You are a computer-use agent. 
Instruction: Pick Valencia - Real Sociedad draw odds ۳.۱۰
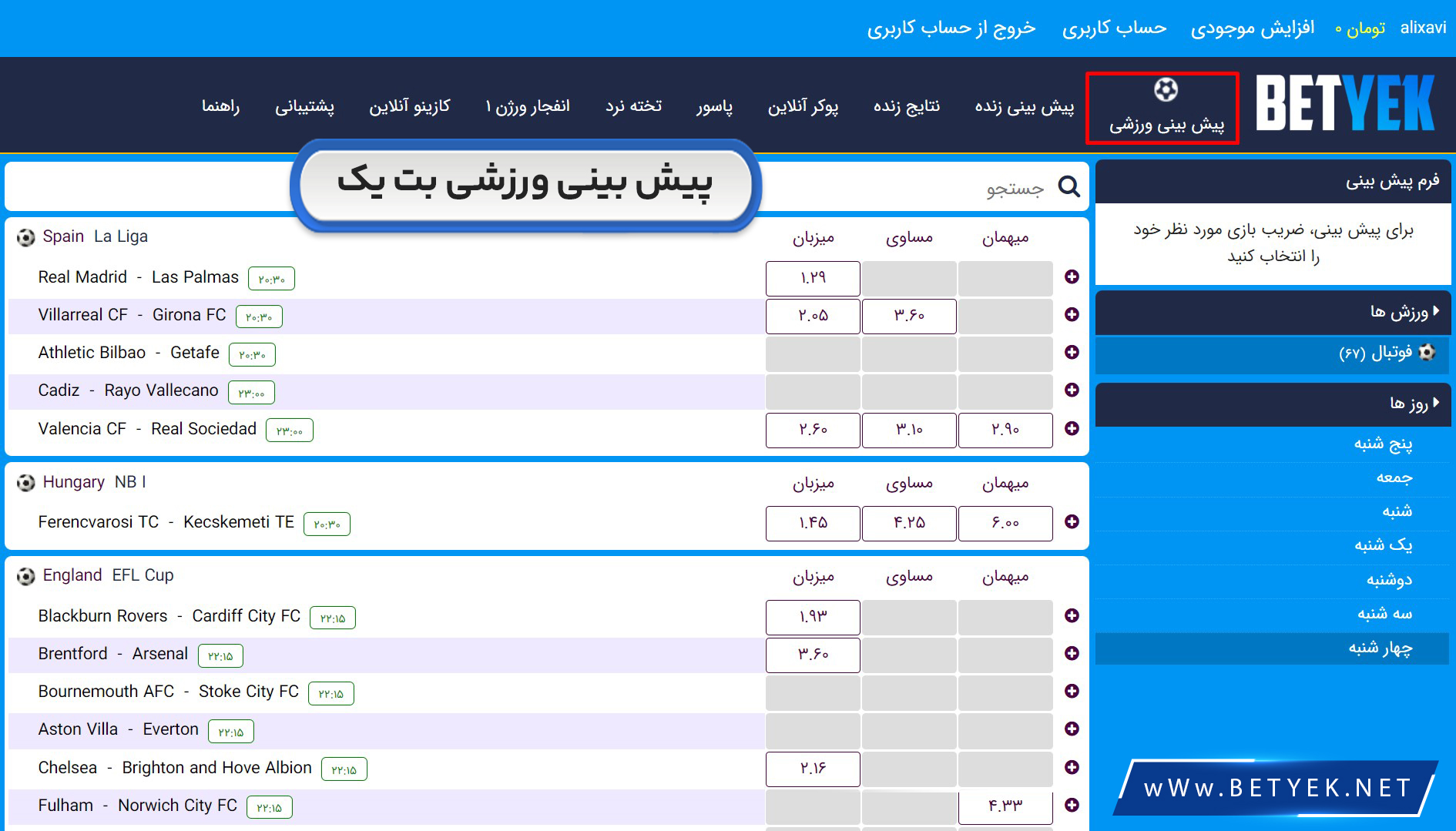909,430
